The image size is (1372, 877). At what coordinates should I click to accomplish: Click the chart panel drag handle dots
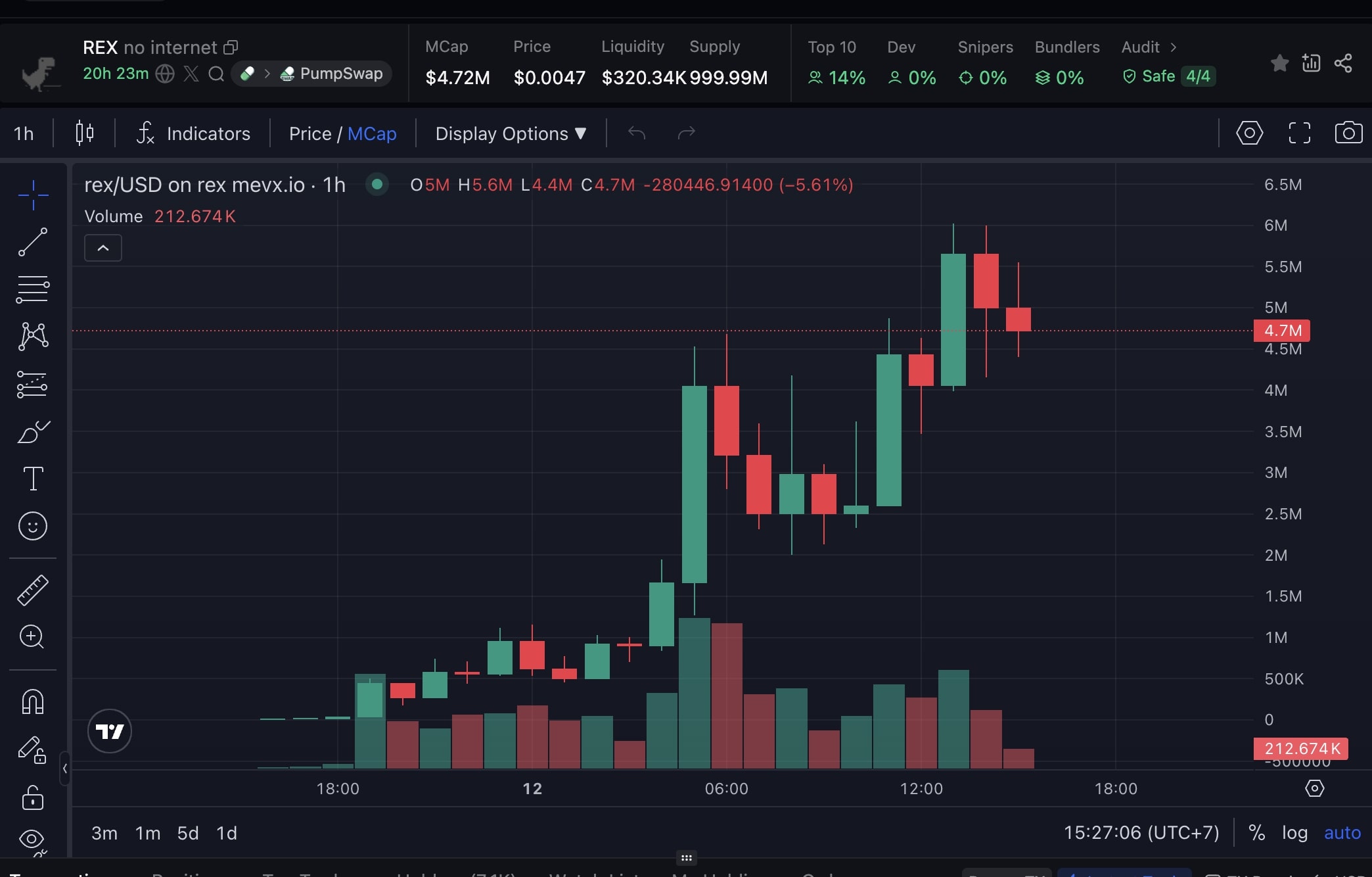coord(686,857)
